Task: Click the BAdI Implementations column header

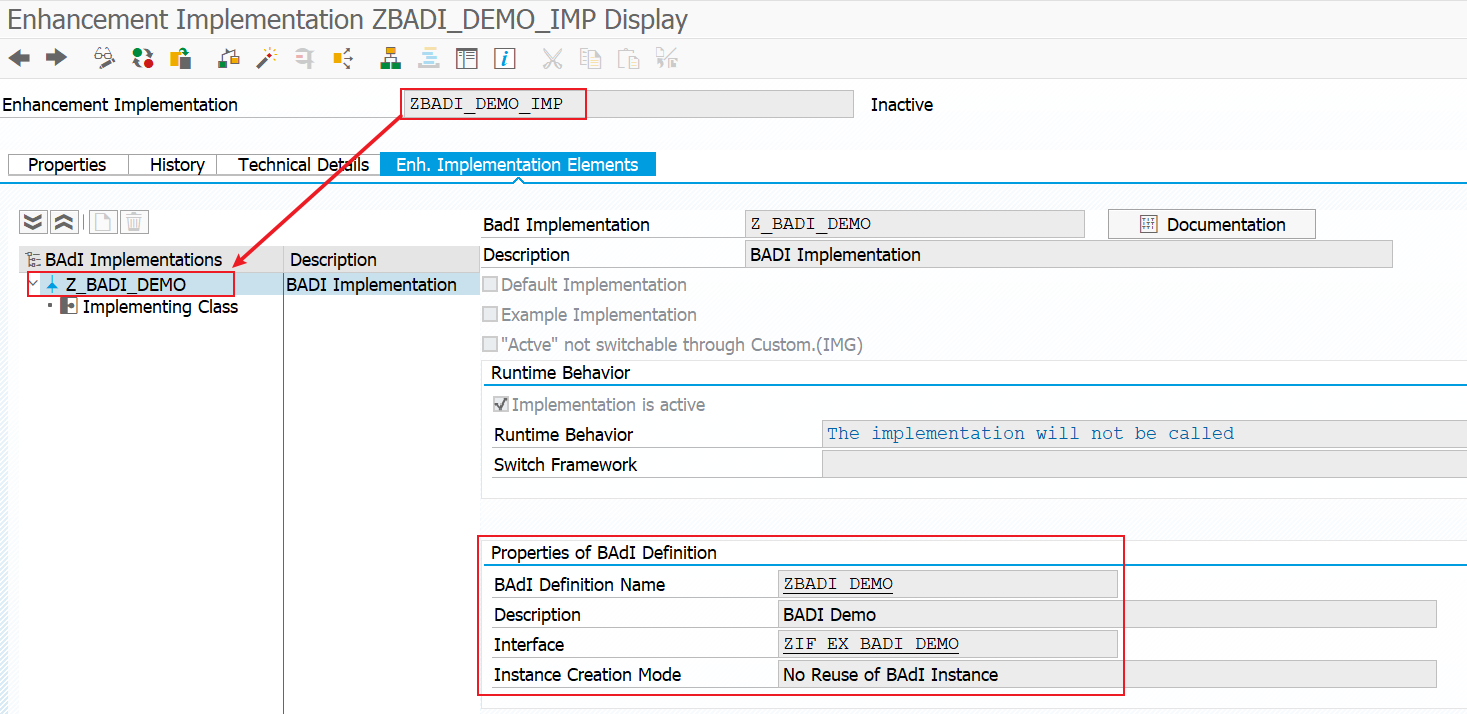Action: tap(151, 260)
